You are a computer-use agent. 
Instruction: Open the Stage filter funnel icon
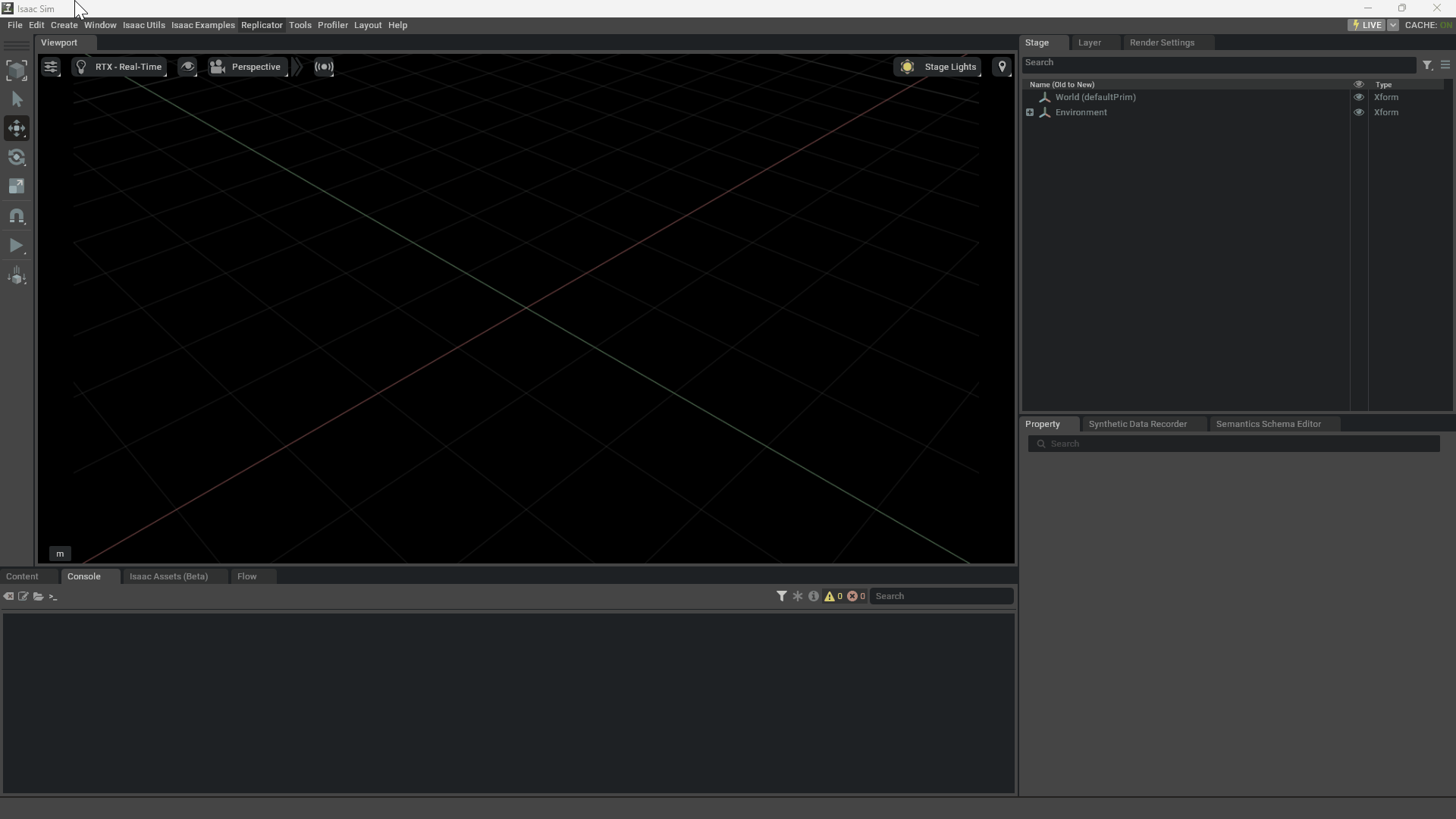1427,65
